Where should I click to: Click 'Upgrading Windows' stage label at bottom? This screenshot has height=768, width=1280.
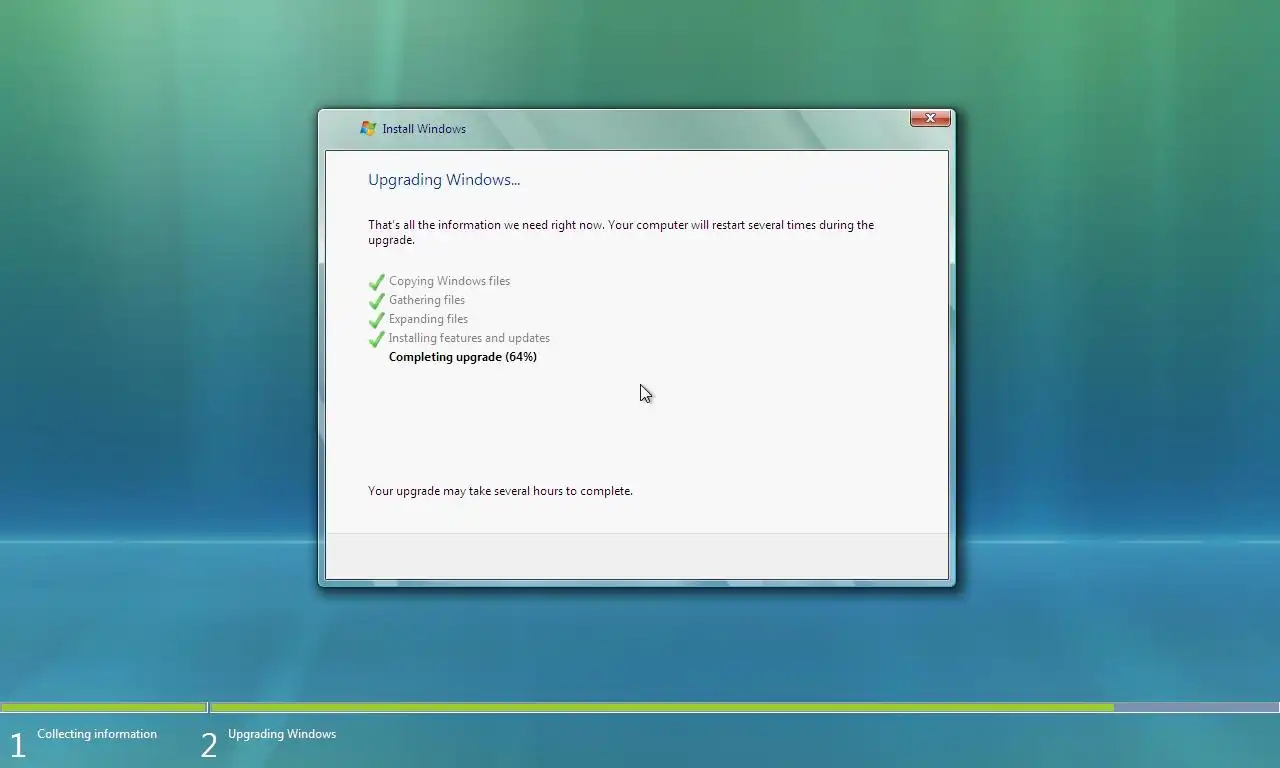tap(282, 734)
